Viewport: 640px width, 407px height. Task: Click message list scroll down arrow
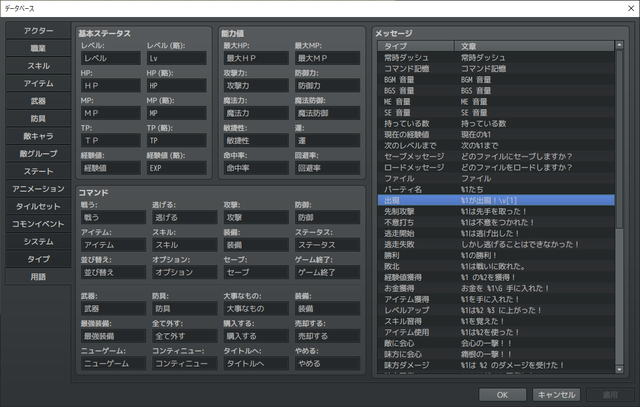tap(619, 369)
